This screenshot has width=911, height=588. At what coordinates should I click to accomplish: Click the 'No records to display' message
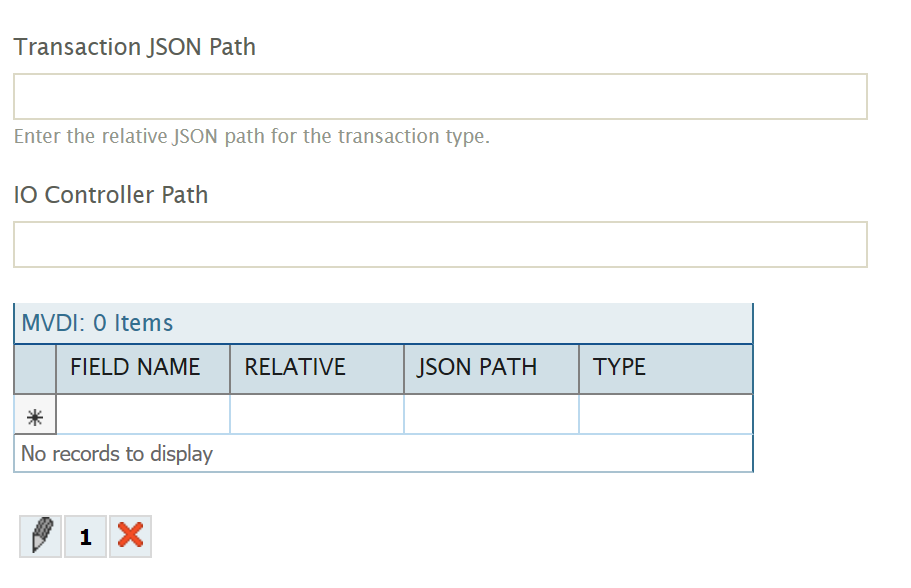coord(117,454)
